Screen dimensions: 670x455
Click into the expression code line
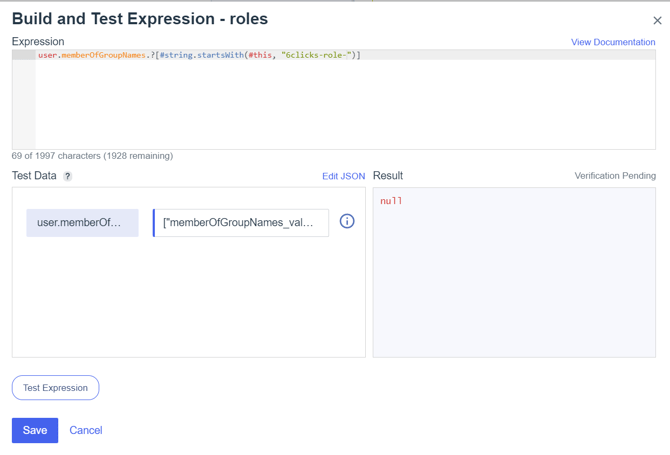200,56
